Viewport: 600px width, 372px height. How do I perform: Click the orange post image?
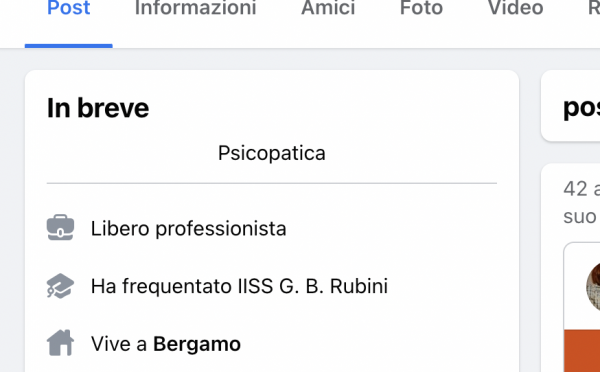[582, 351]
